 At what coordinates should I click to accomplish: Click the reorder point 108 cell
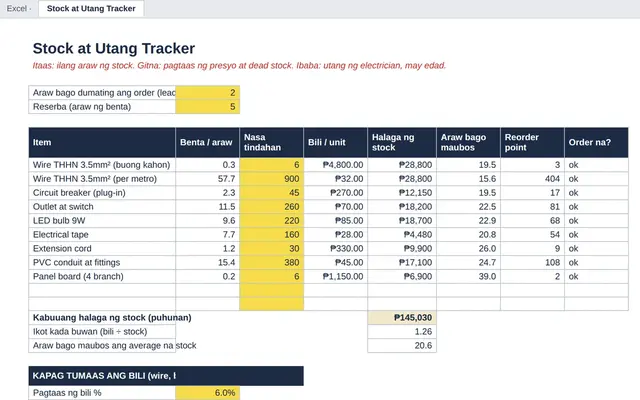(x=532, y=262)
